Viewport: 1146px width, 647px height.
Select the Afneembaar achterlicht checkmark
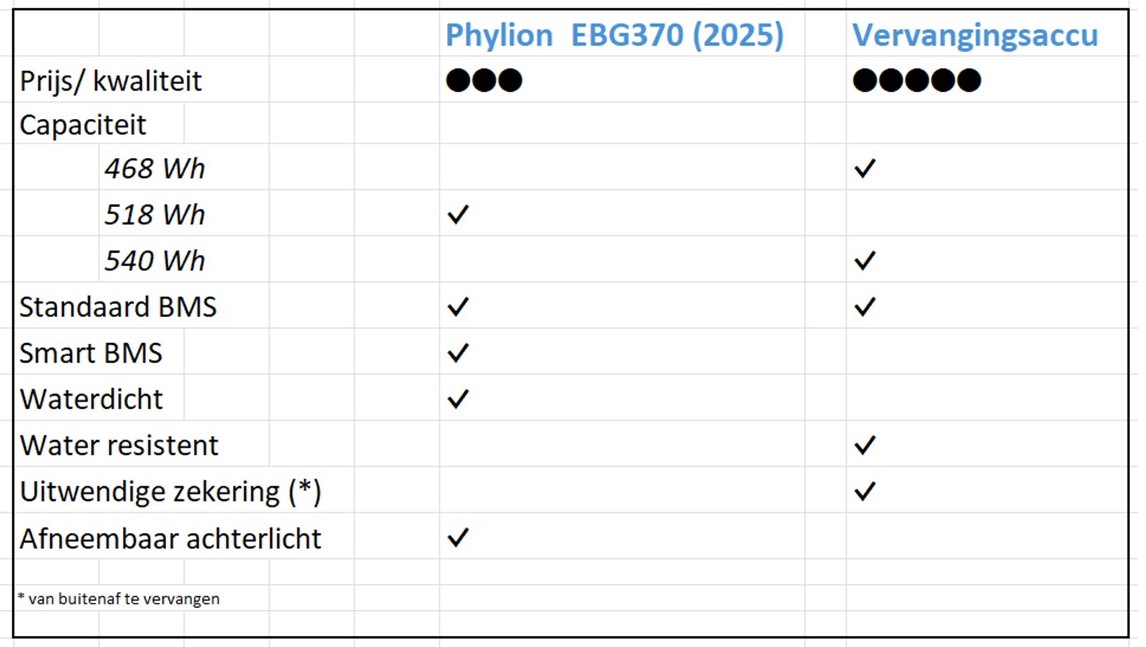(x=458, y=538)
